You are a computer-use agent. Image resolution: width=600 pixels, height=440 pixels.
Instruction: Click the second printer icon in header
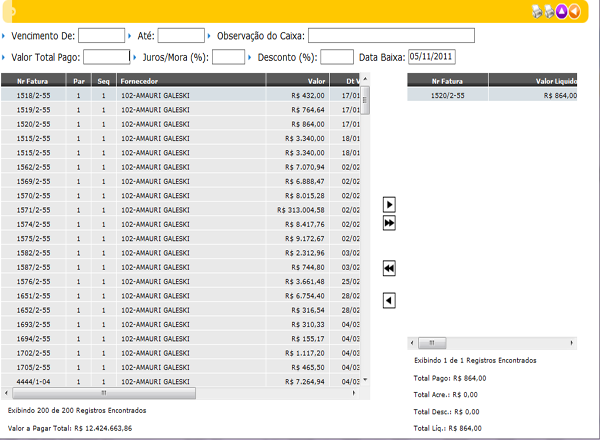pyautogui.click(x=549, y=11)
